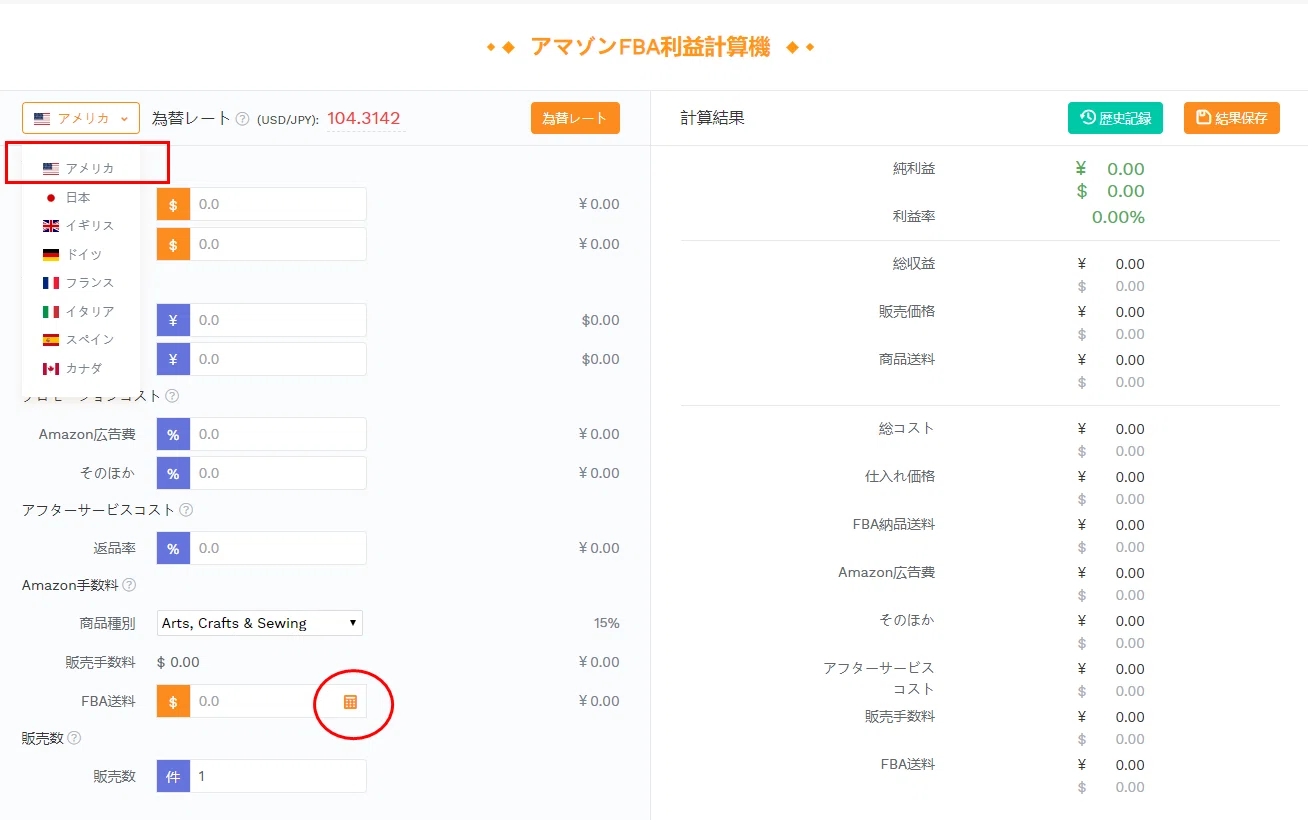Click the orange 為替レート button

tap(575, 118)
